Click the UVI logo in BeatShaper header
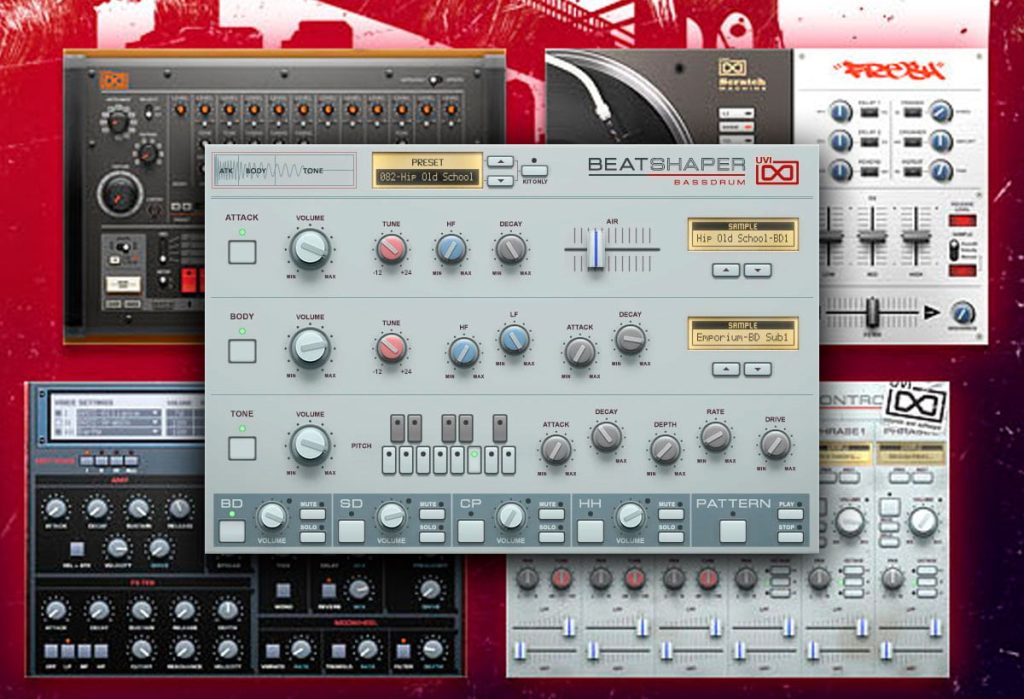1024x699 pixels. click(777, 171)
